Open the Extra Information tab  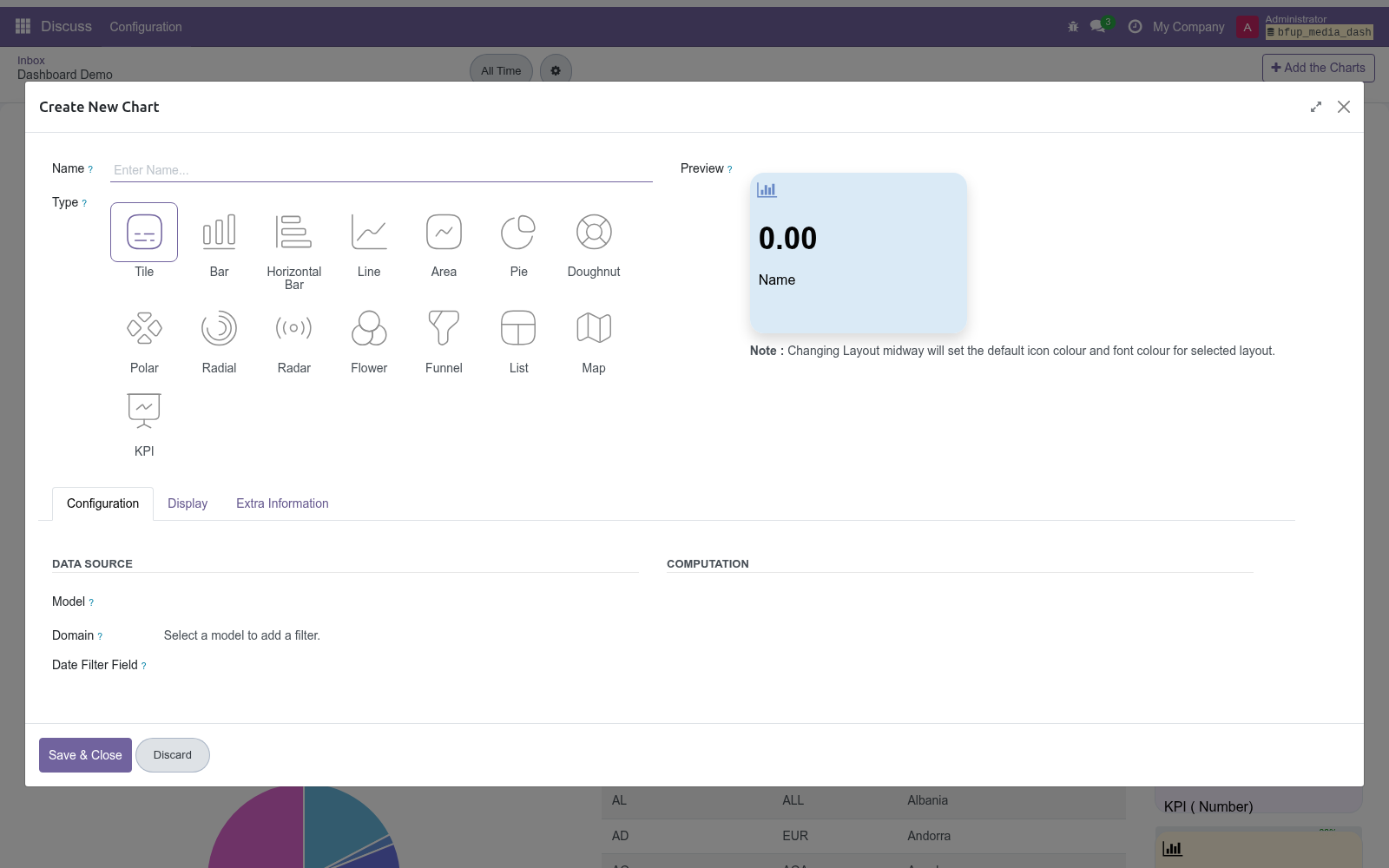point(282,503)
